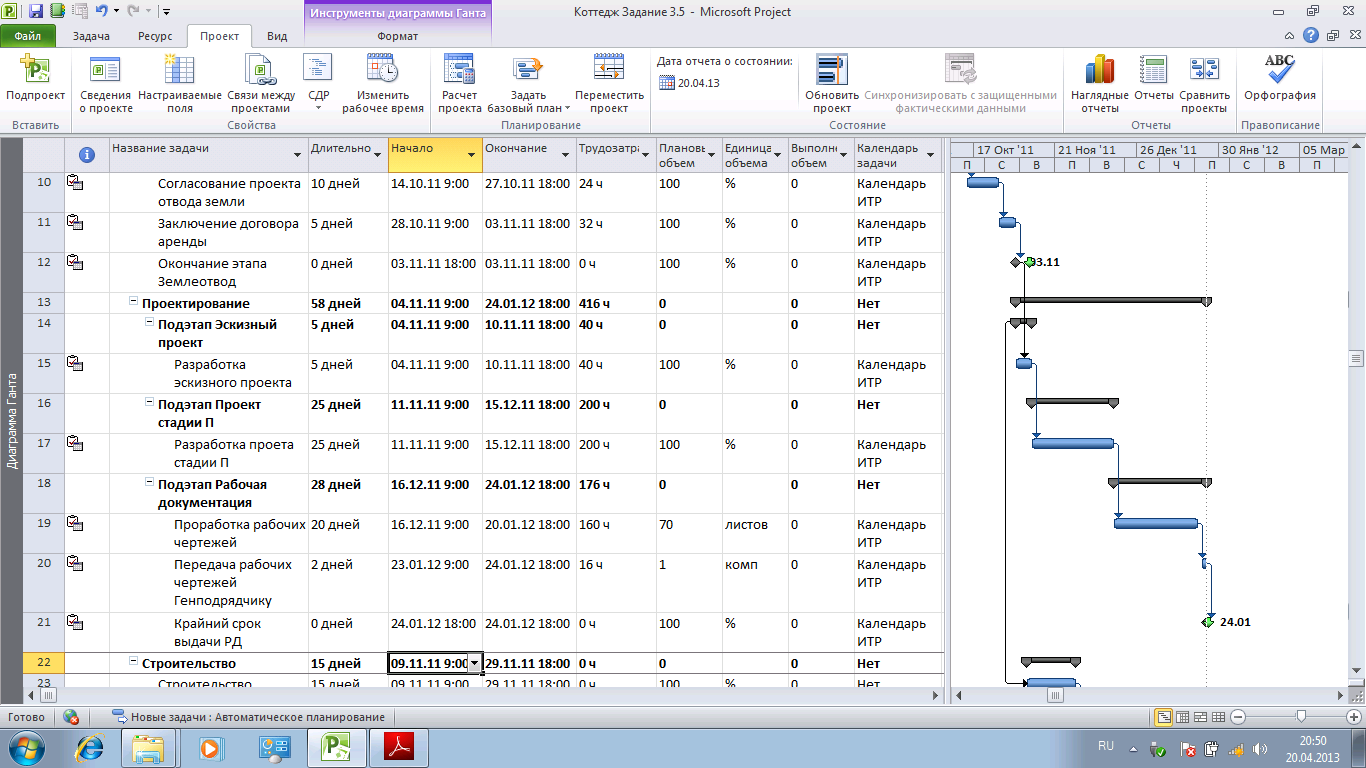1366x768 pixels.
Task: Undo the last action
Action: point(101,12)
